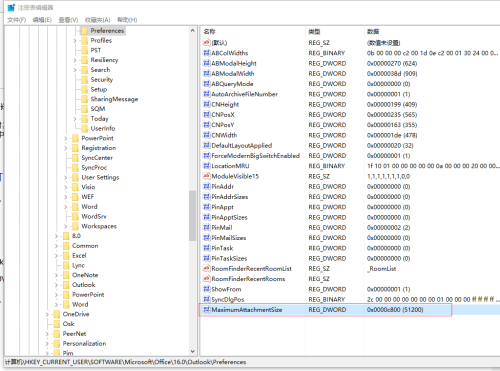Click the Registry Editor title bar icon

11,7
